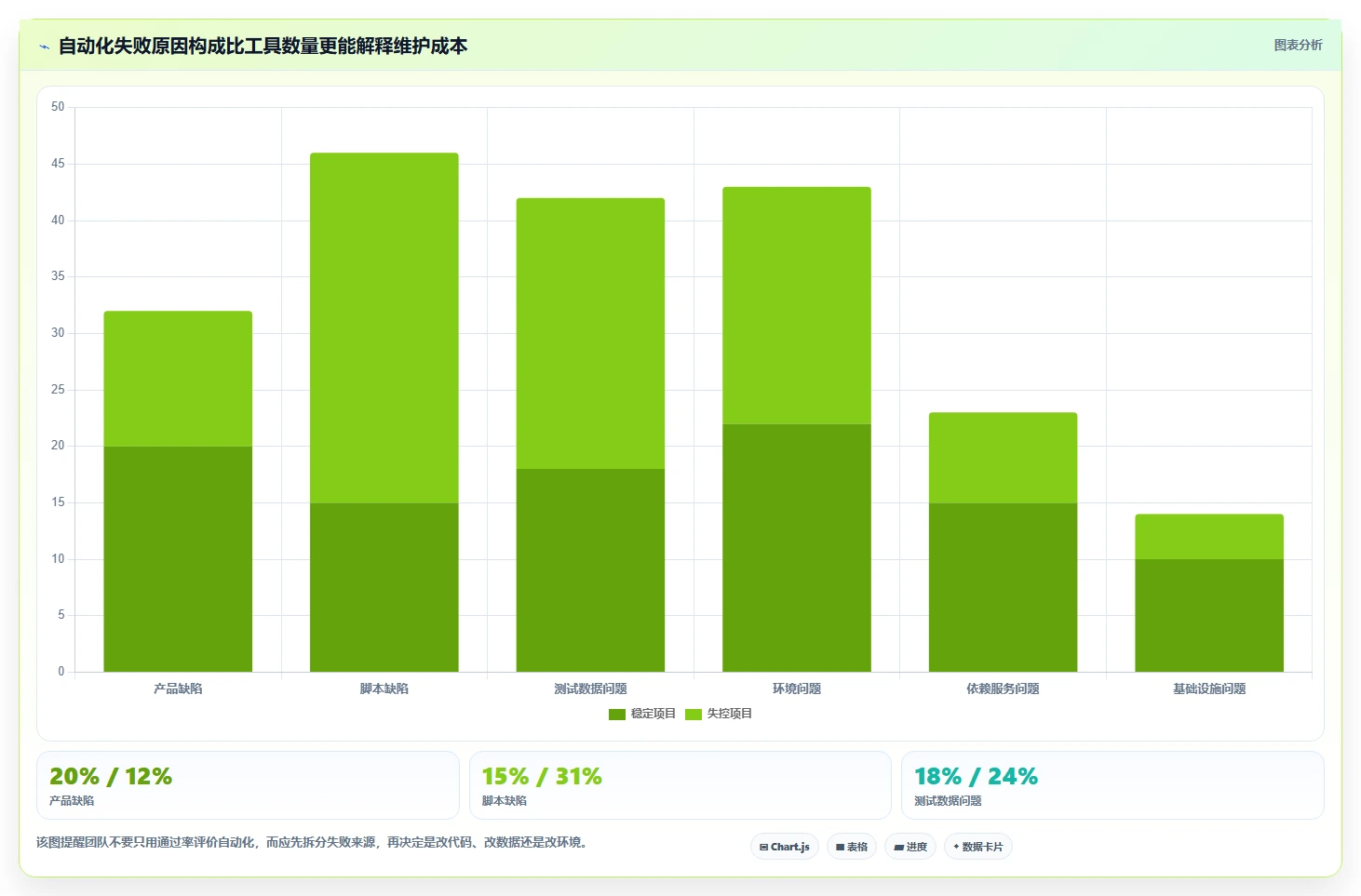Click the 进度 tag chip
Image resolution: width=1361 pixels, height=896 pixels.
[910, 847]
